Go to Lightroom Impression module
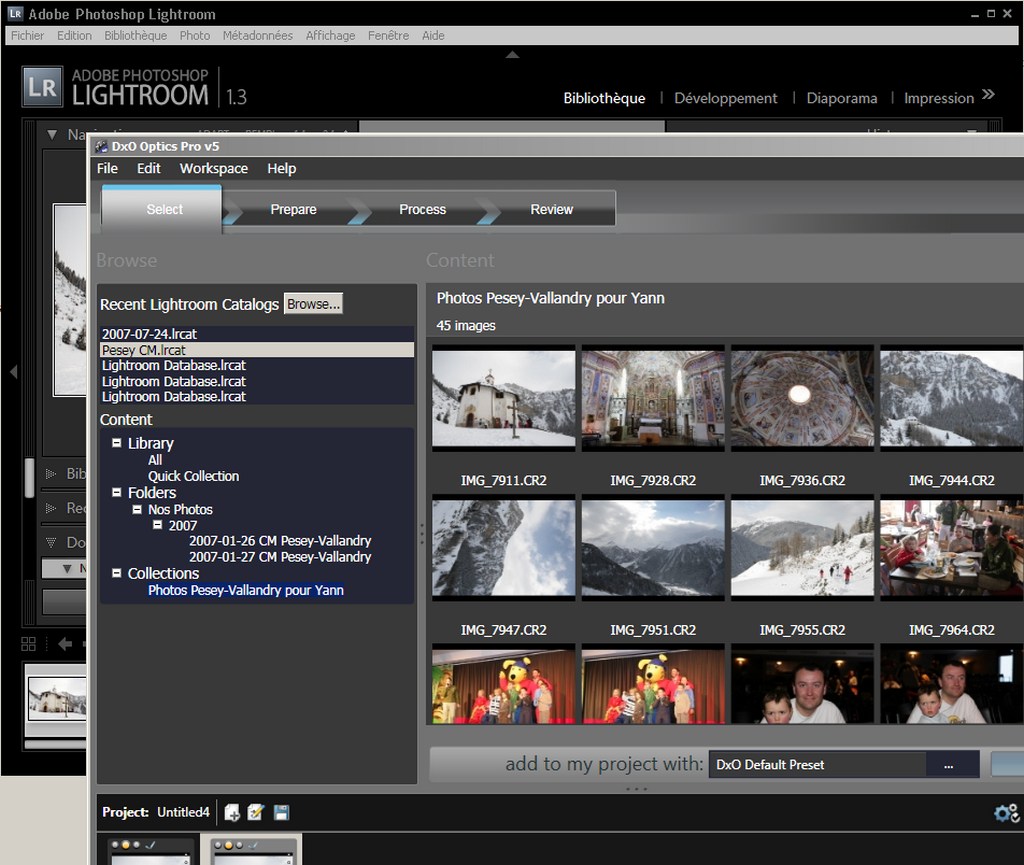 coord(938,98)
